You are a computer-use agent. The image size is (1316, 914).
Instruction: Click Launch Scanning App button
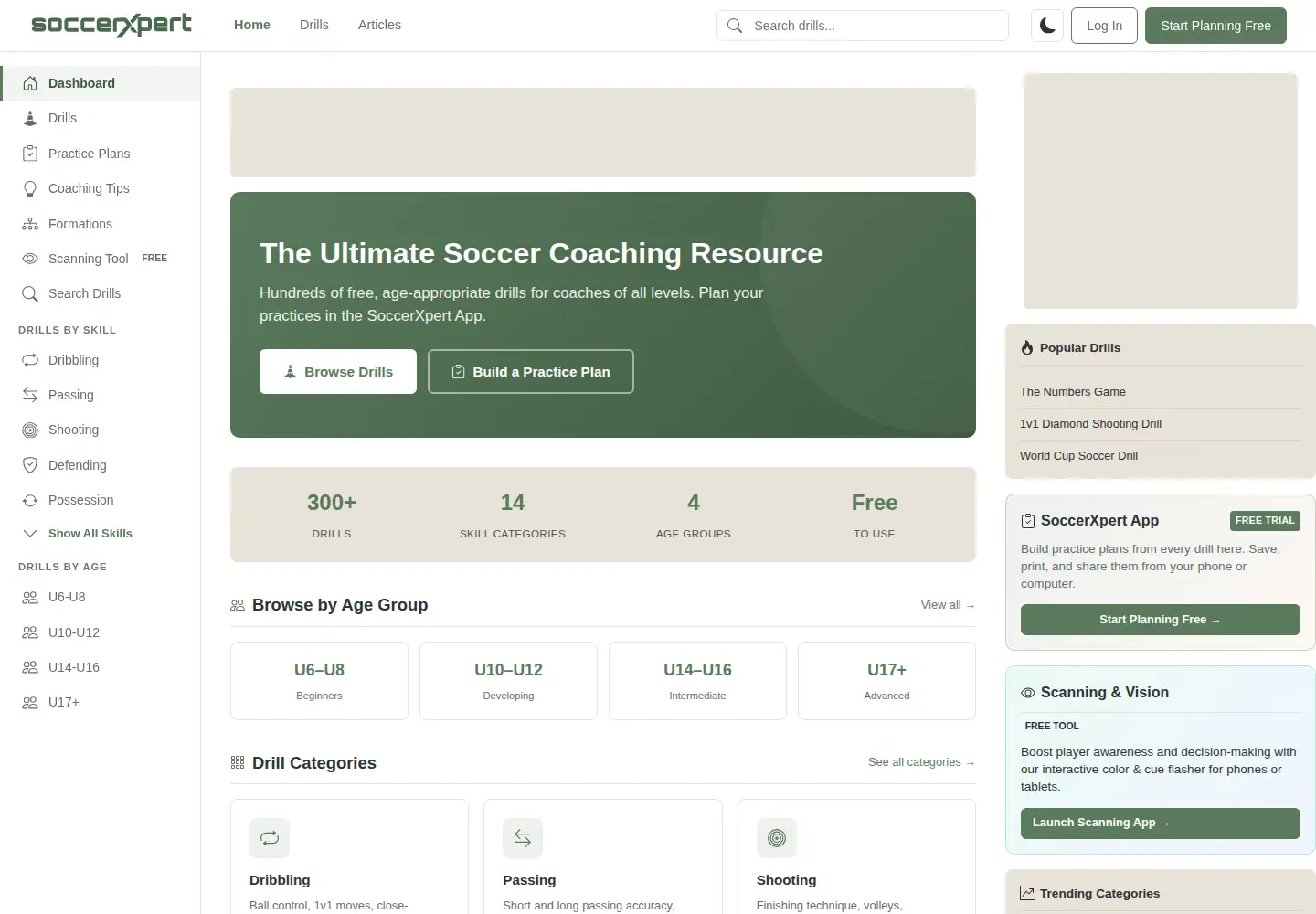coord(1161,824)
